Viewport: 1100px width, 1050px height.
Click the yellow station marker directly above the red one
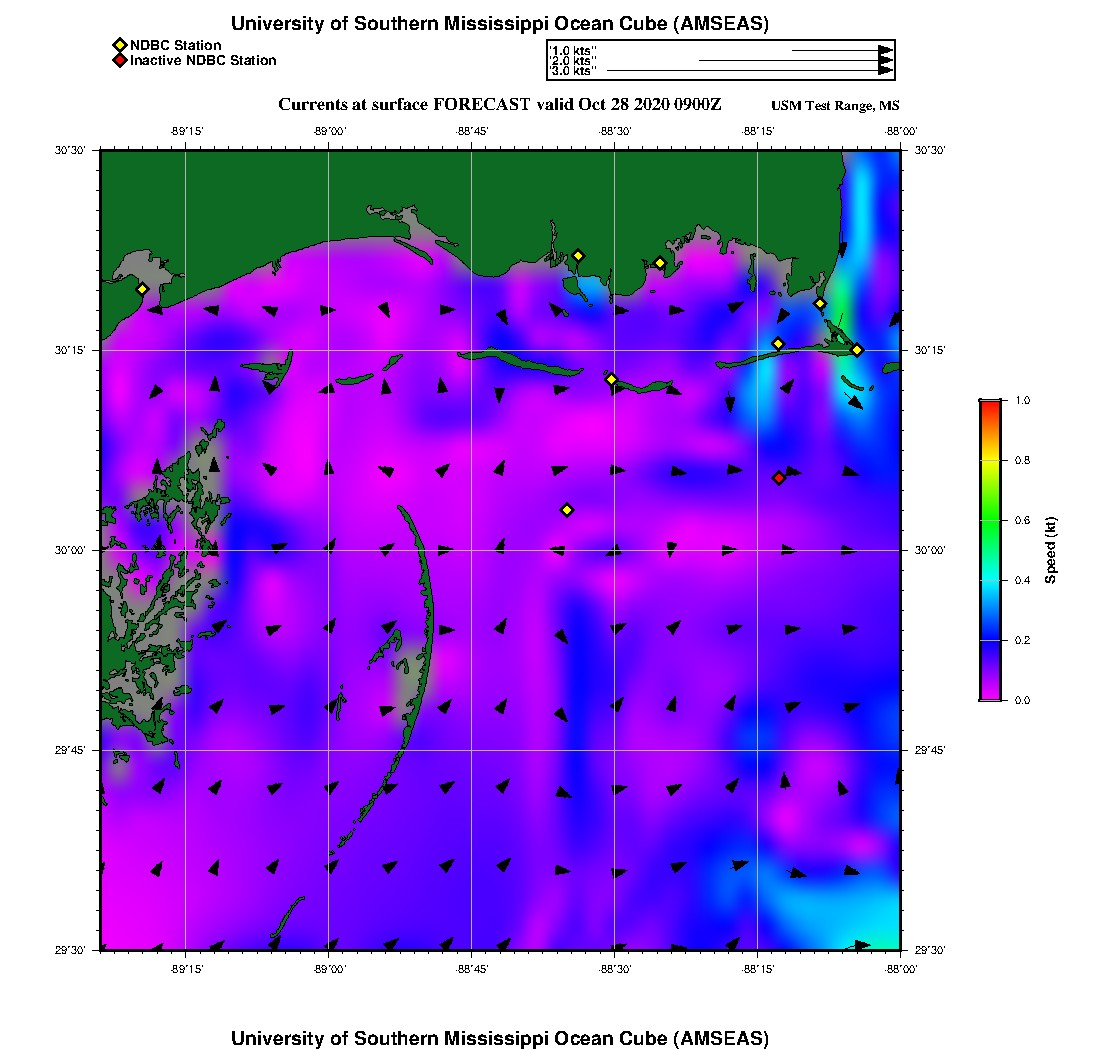(778, 344)
